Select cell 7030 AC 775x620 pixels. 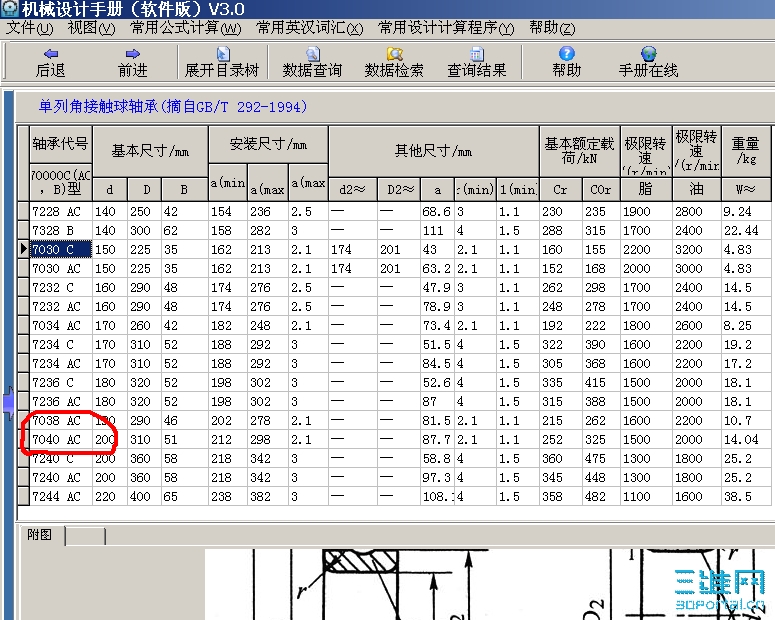[61, 268]
